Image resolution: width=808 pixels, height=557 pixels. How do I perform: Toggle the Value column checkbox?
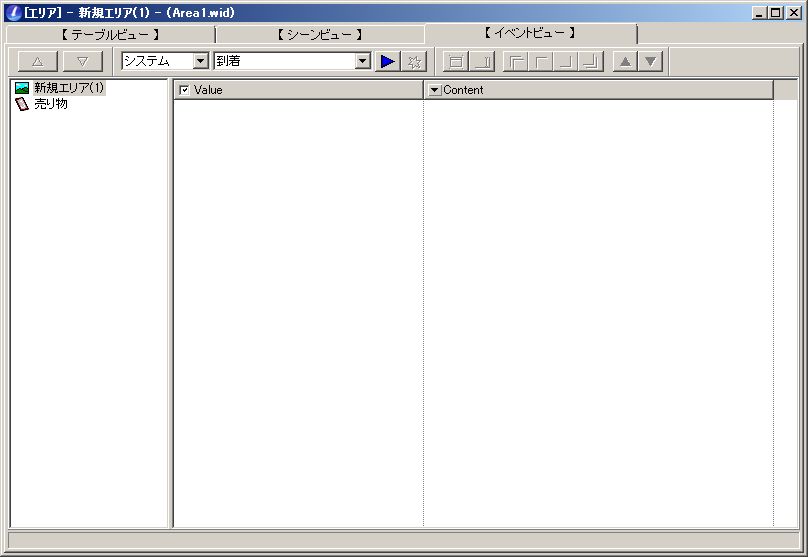184,90
